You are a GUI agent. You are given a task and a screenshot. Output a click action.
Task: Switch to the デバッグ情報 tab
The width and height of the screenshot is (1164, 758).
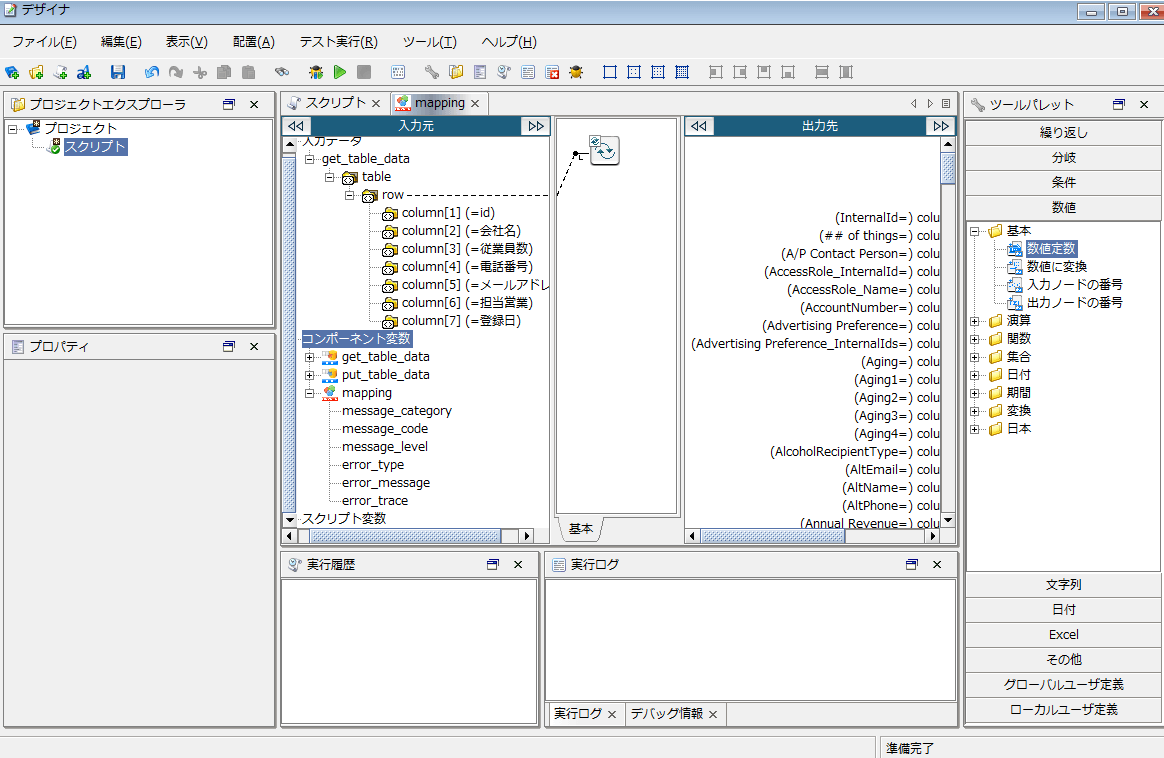point(666,713)
